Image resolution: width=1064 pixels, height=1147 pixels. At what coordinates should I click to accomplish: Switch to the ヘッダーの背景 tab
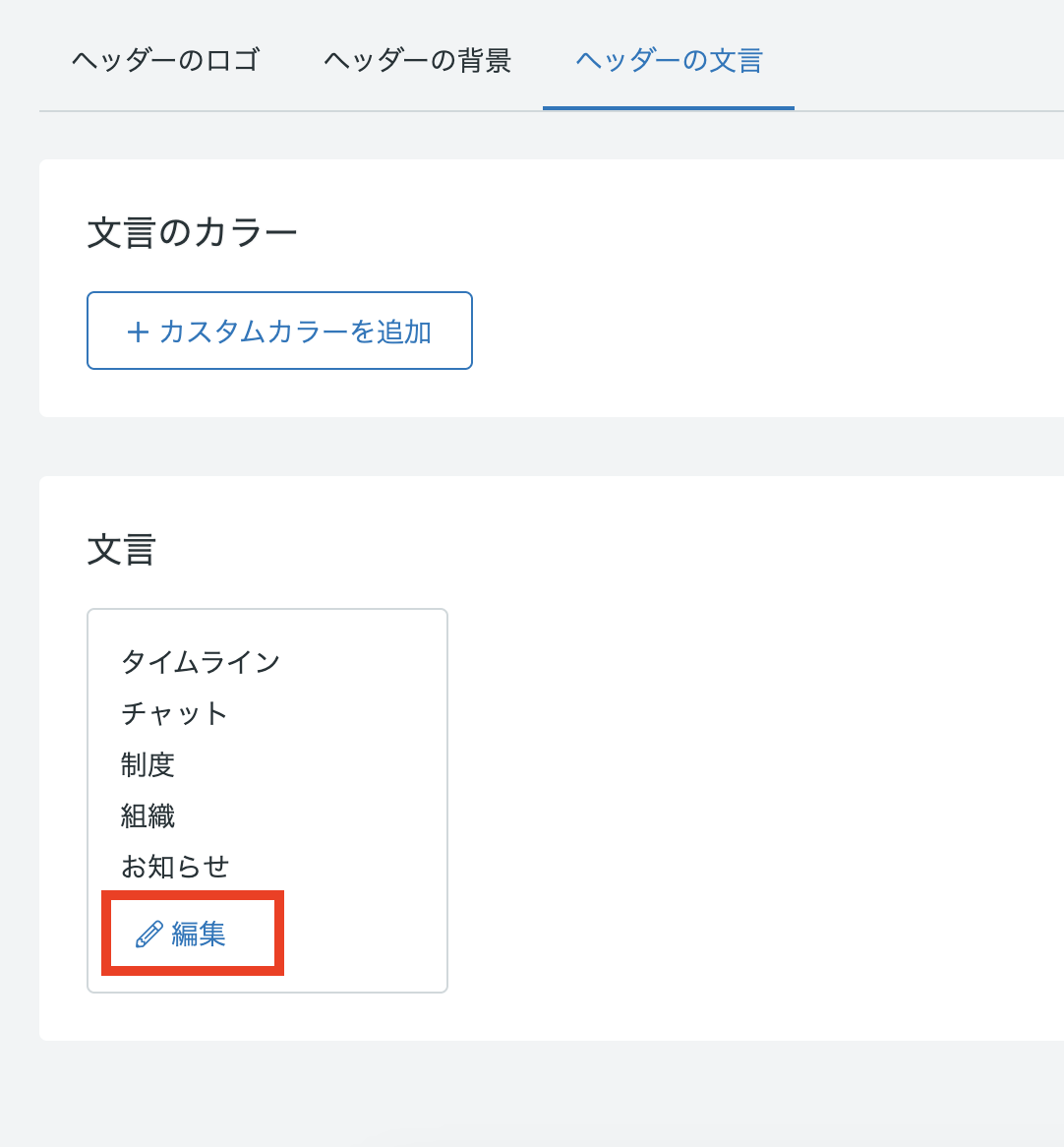418,60
